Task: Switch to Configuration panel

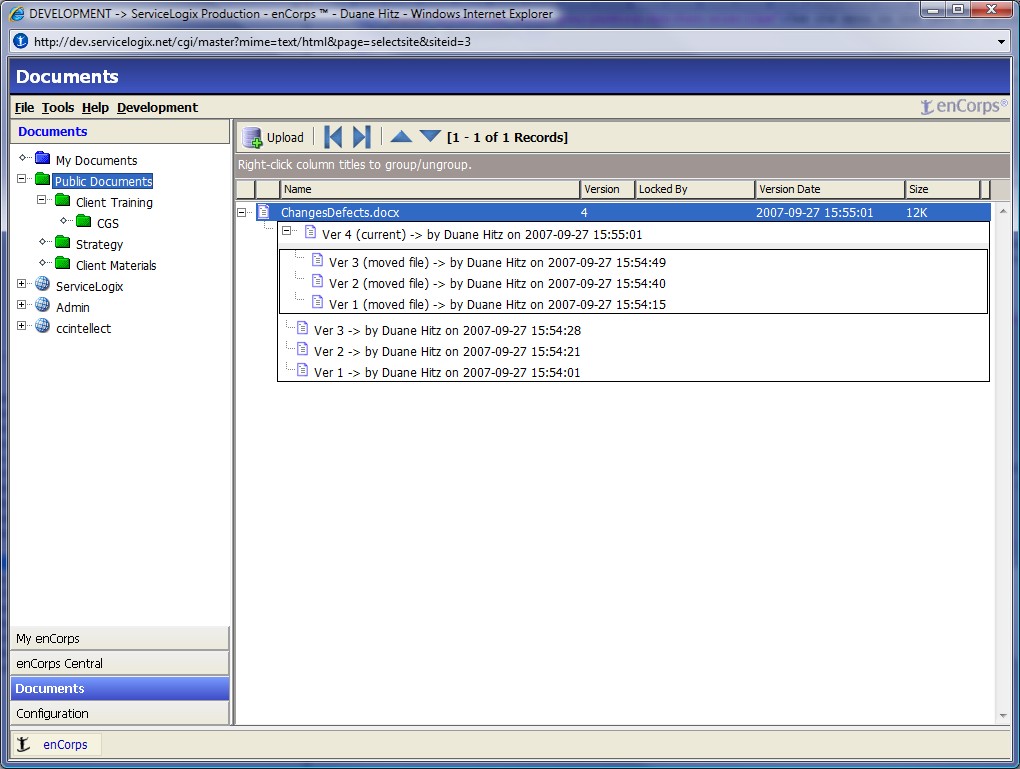Action: click(x=120, y=713)
